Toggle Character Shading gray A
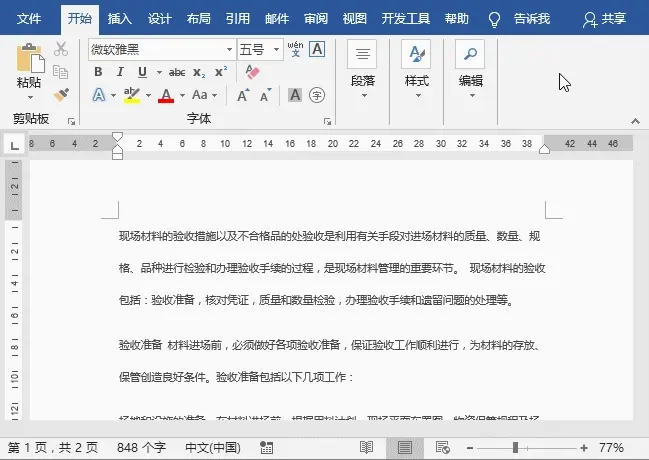The width and height of the screenshot is (649, 460). [x=295, y=95]
